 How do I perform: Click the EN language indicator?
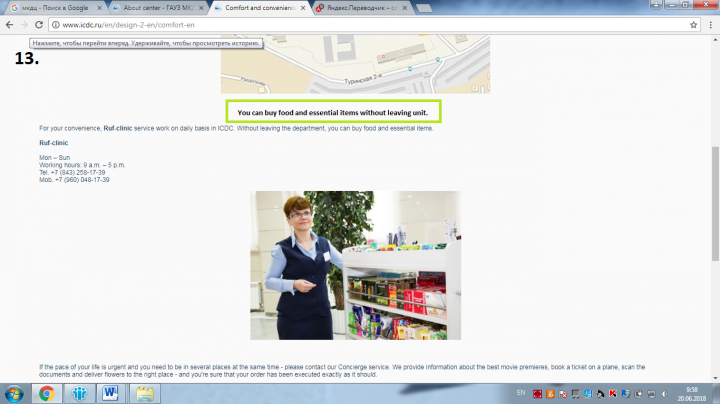pos(521,393)
